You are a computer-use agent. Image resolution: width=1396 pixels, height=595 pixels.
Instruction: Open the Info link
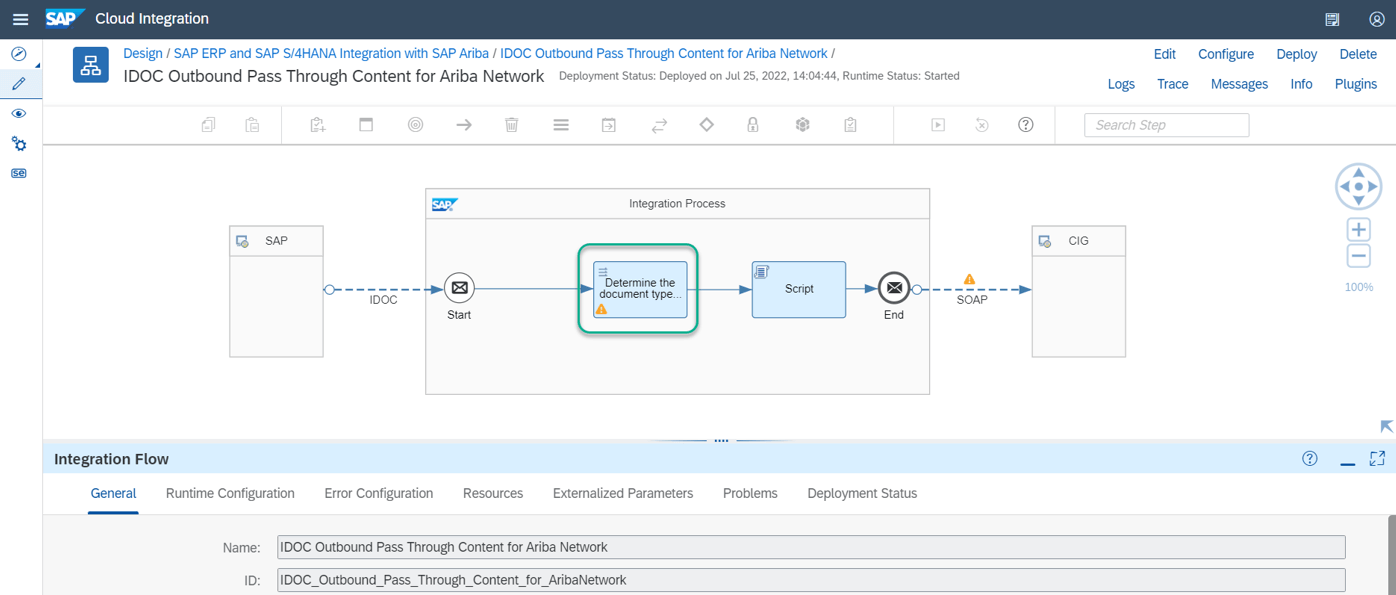click(1301, 84)
